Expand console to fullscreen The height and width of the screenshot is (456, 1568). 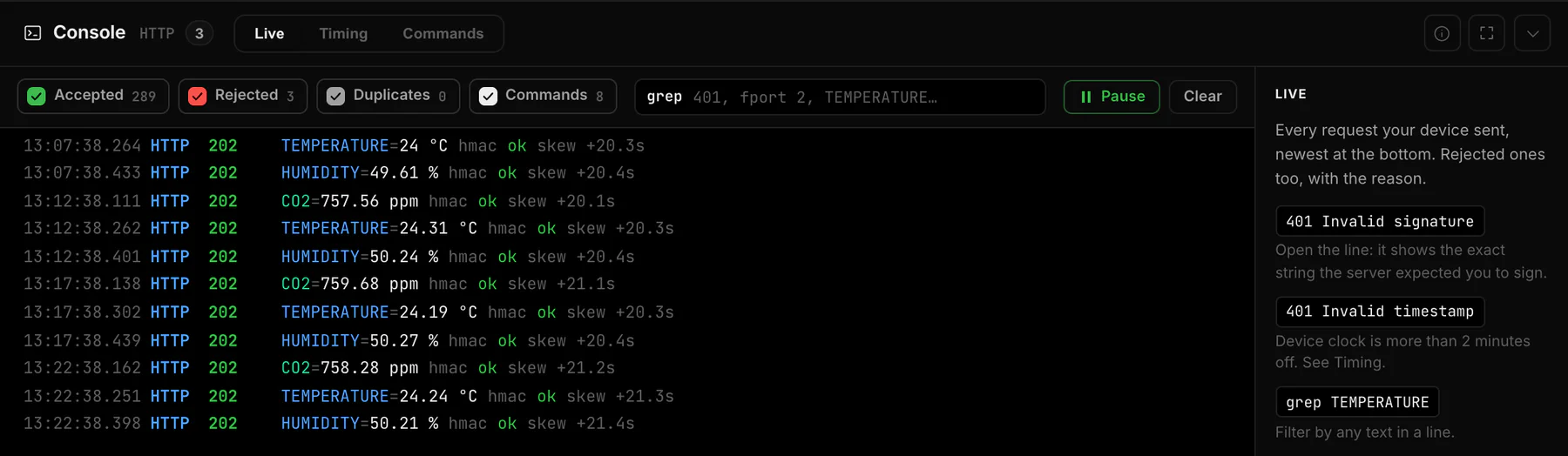click(x=1487, y=34)
